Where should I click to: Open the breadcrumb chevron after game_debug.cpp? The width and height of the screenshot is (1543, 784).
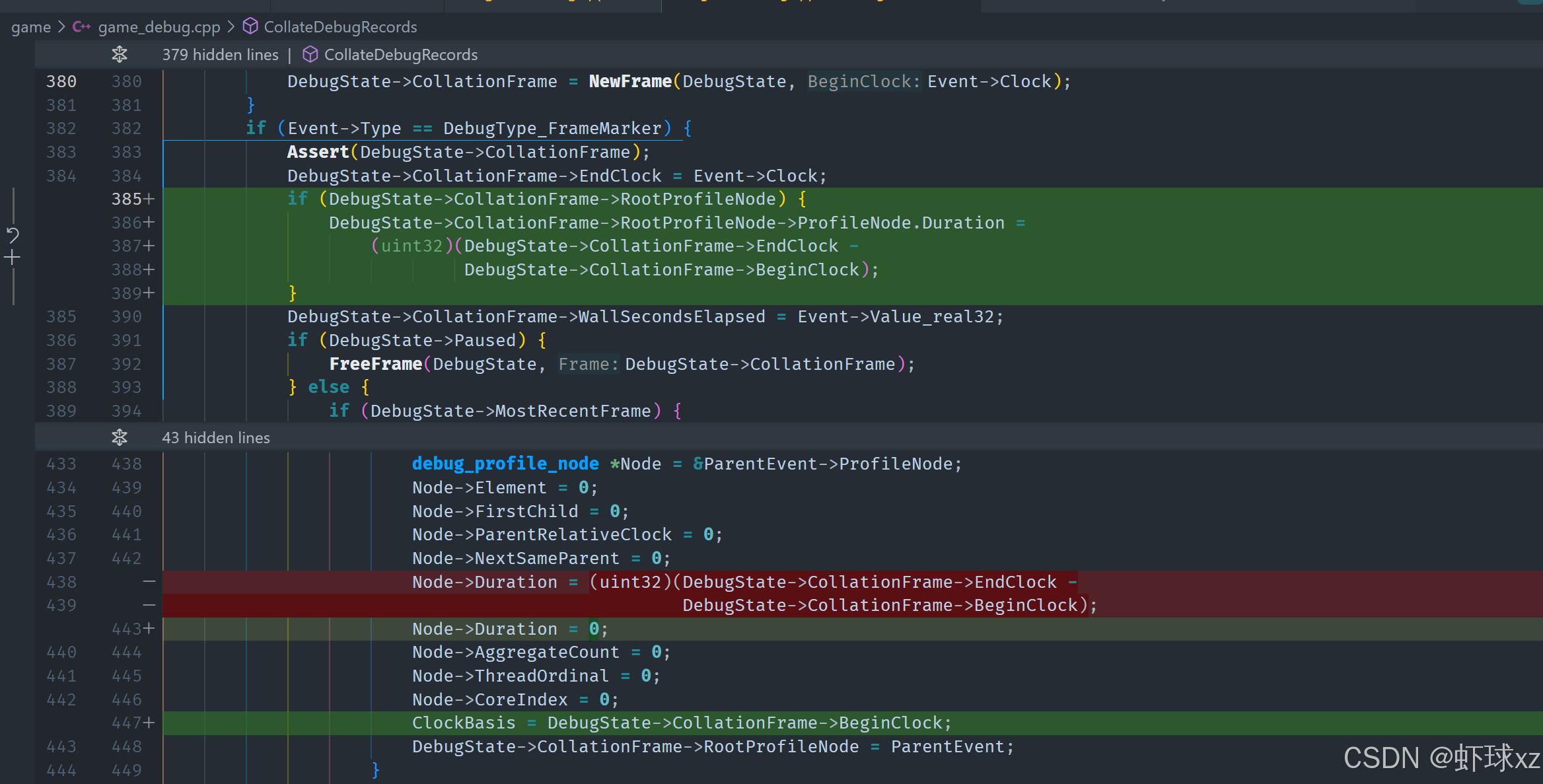click(231, 27)
